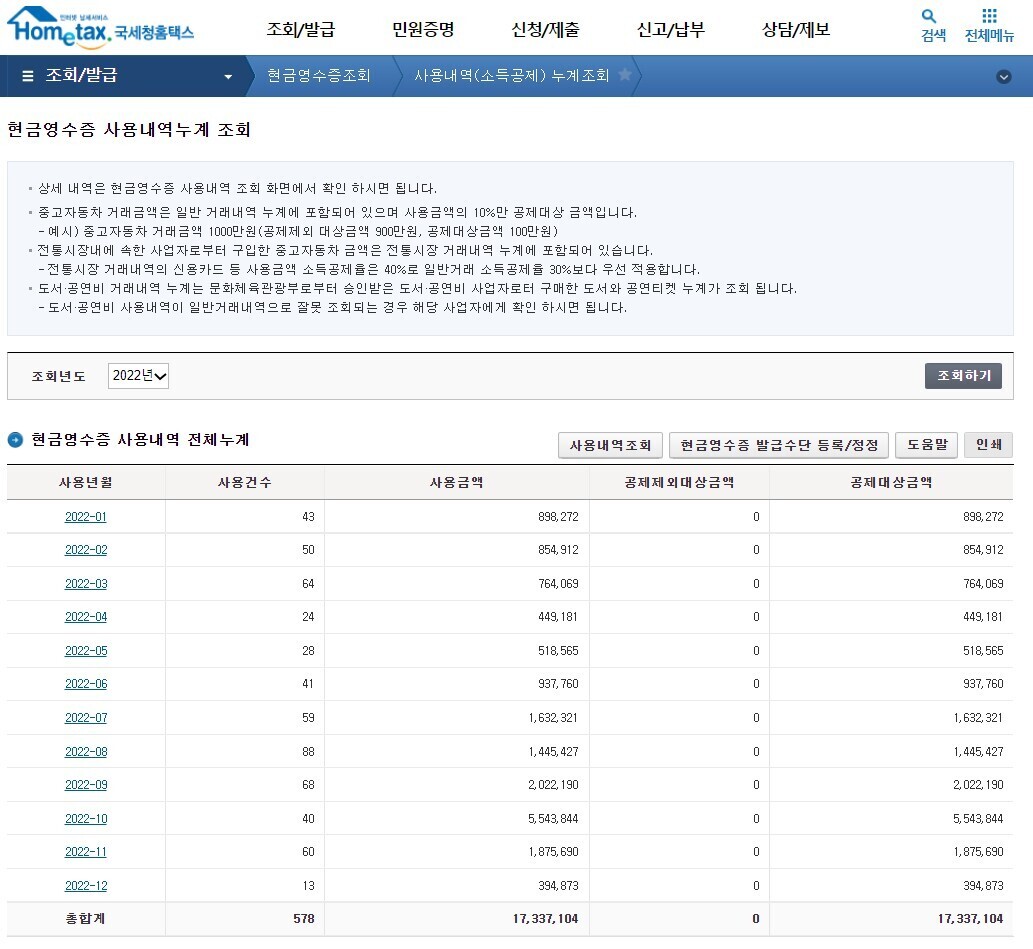The width and height of the screenshot is (1033, 949).
Task: Open the 검색 search icon
Action: point(929,24)
